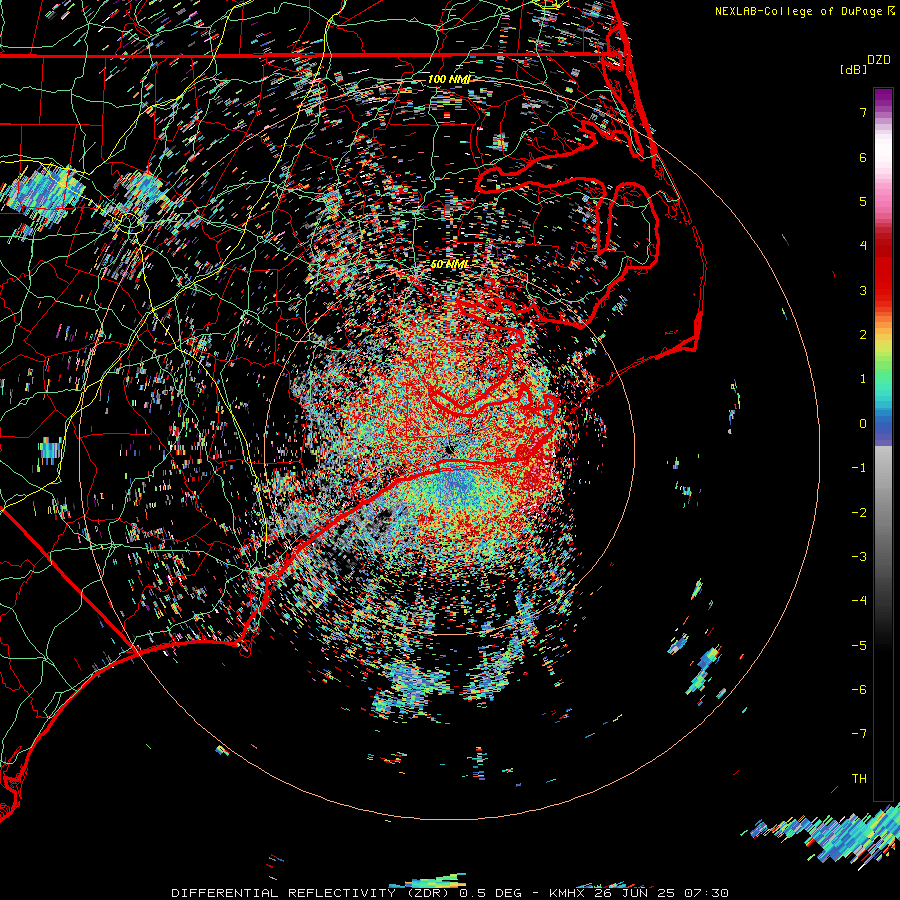This screenshot has width=900, height=900.
Task: Click the 07:30 timestamp
Action: [x=708, y=893]
